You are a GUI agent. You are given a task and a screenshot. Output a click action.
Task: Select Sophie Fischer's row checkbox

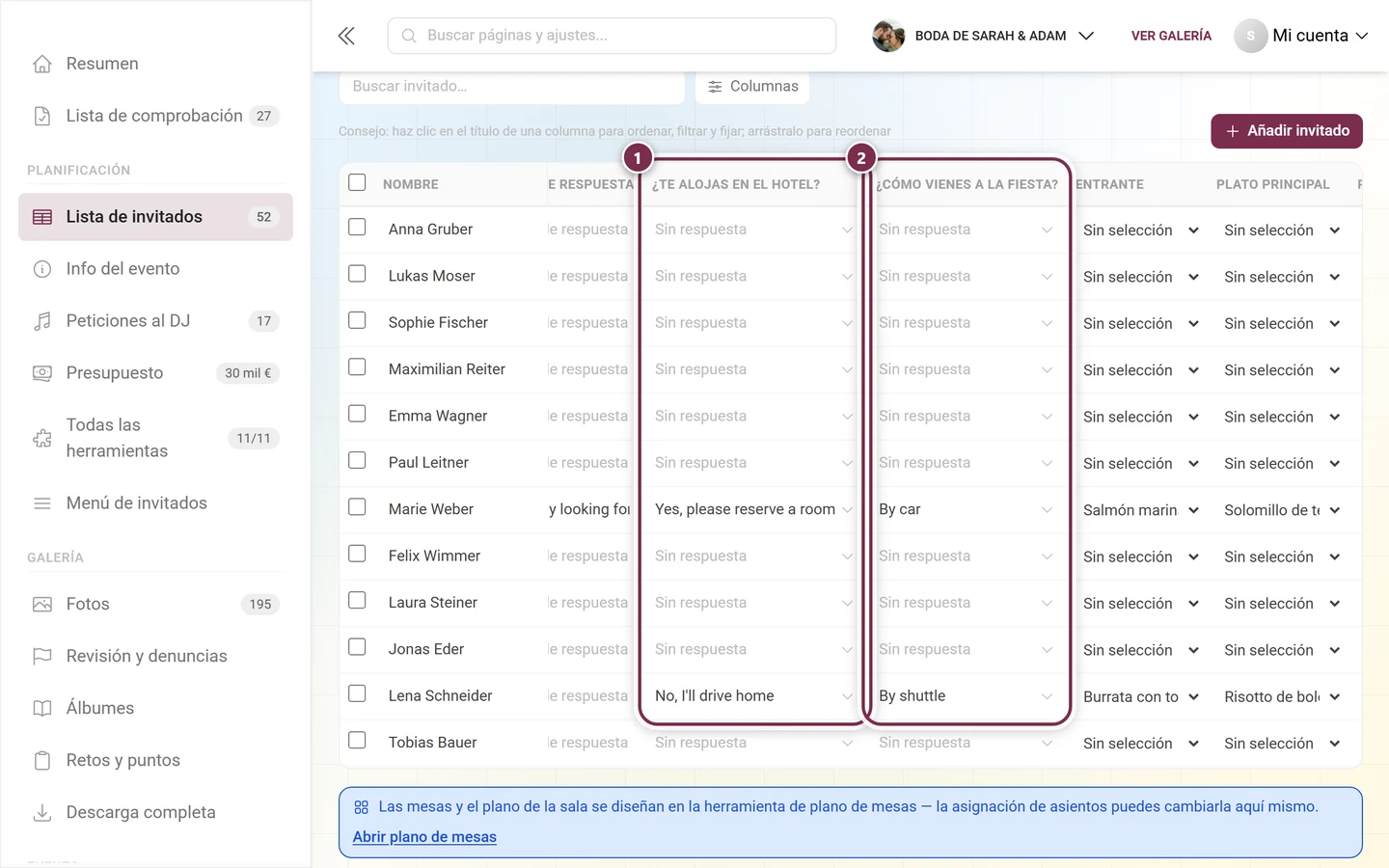[357, 320]
